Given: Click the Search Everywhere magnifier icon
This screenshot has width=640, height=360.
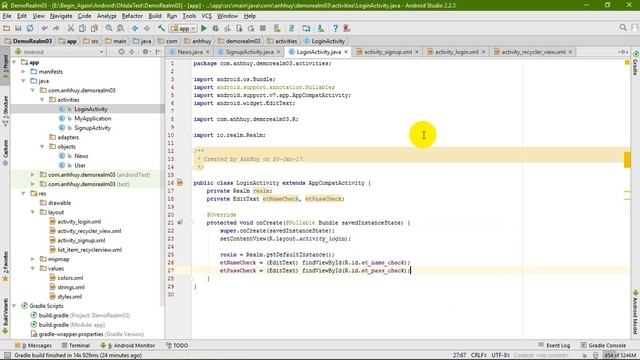Looking at the screenshot, I should pyautogui.click(x=623, y=28).
